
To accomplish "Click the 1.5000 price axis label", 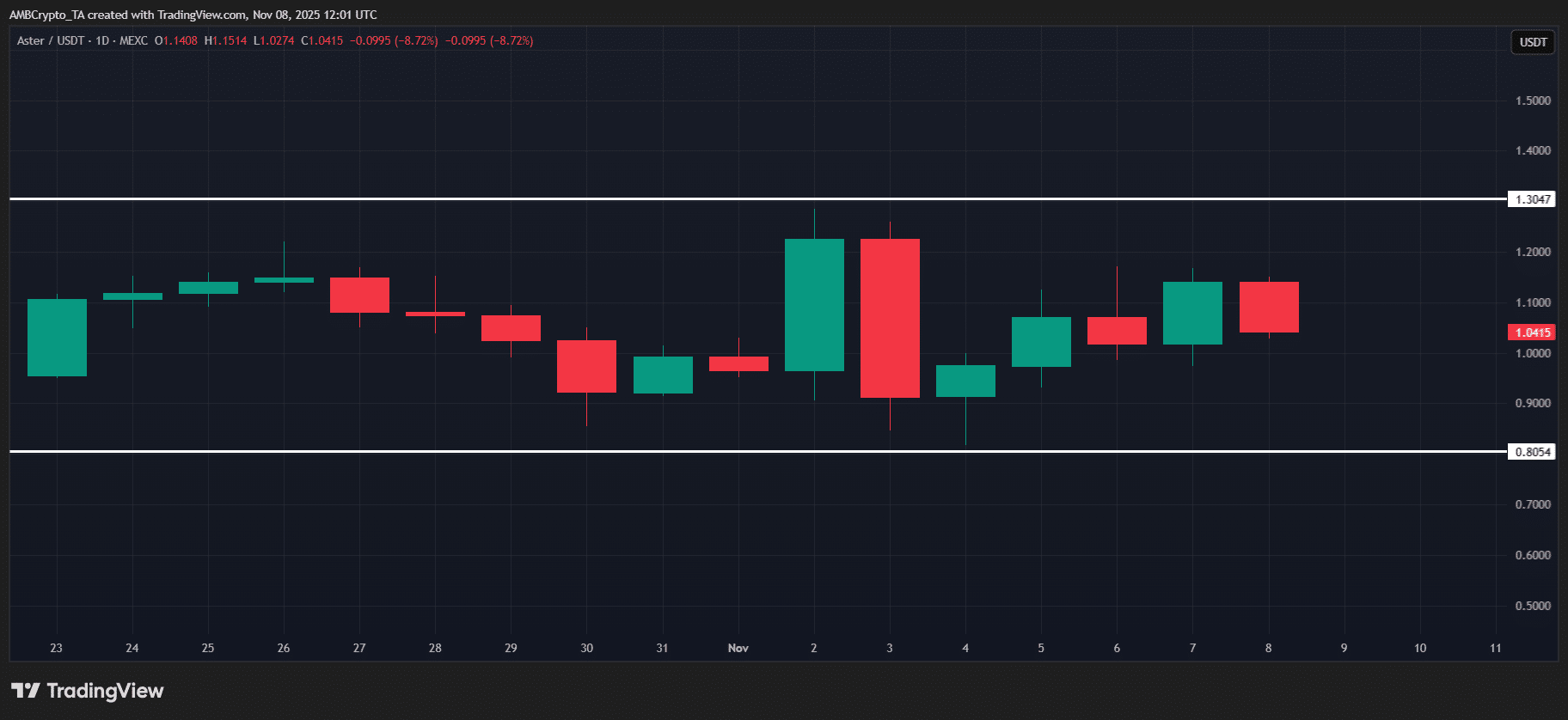I will (x=1533, y=101).
